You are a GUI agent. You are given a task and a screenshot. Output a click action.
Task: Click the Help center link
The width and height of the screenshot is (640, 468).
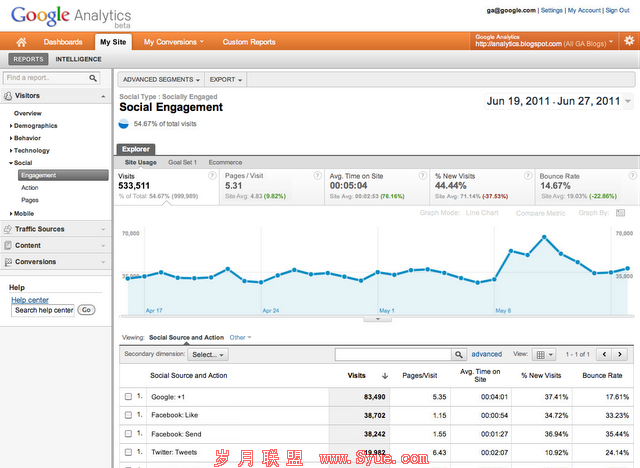point(30,300)
